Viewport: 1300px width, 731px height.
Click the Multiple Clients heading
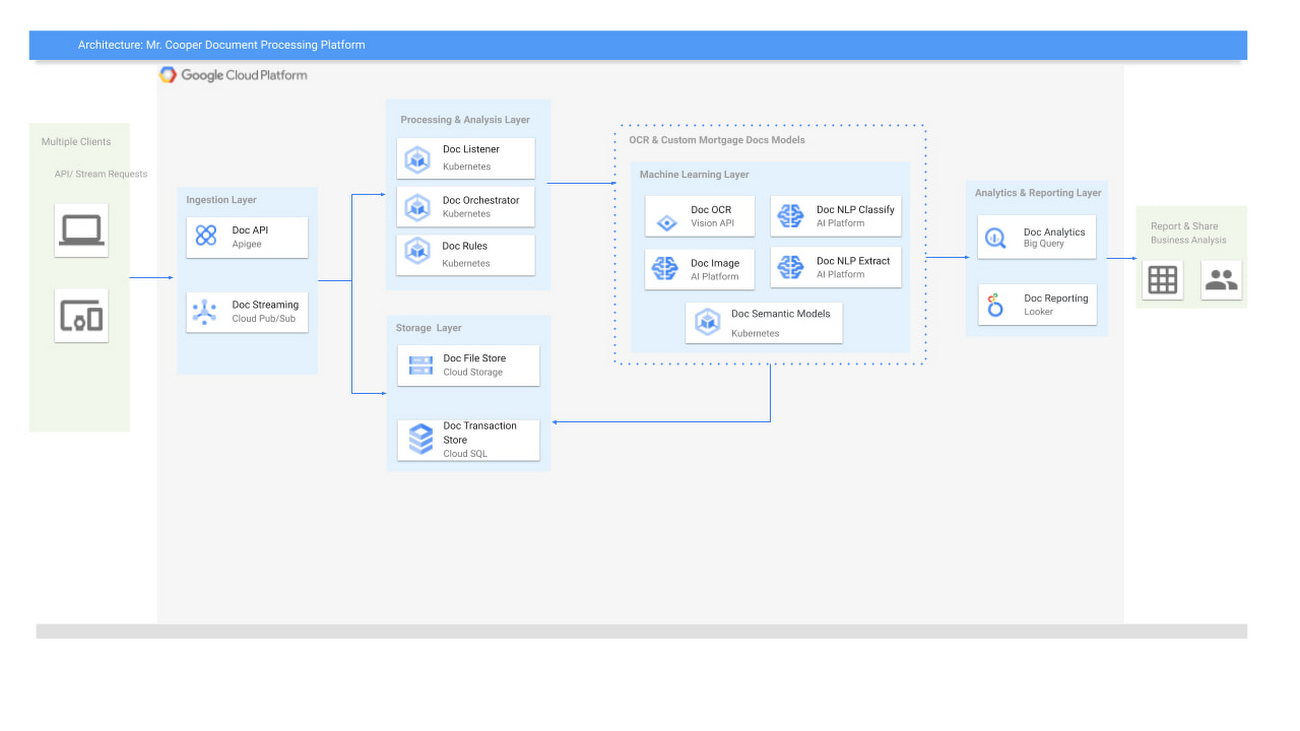(x=76, y=142)
